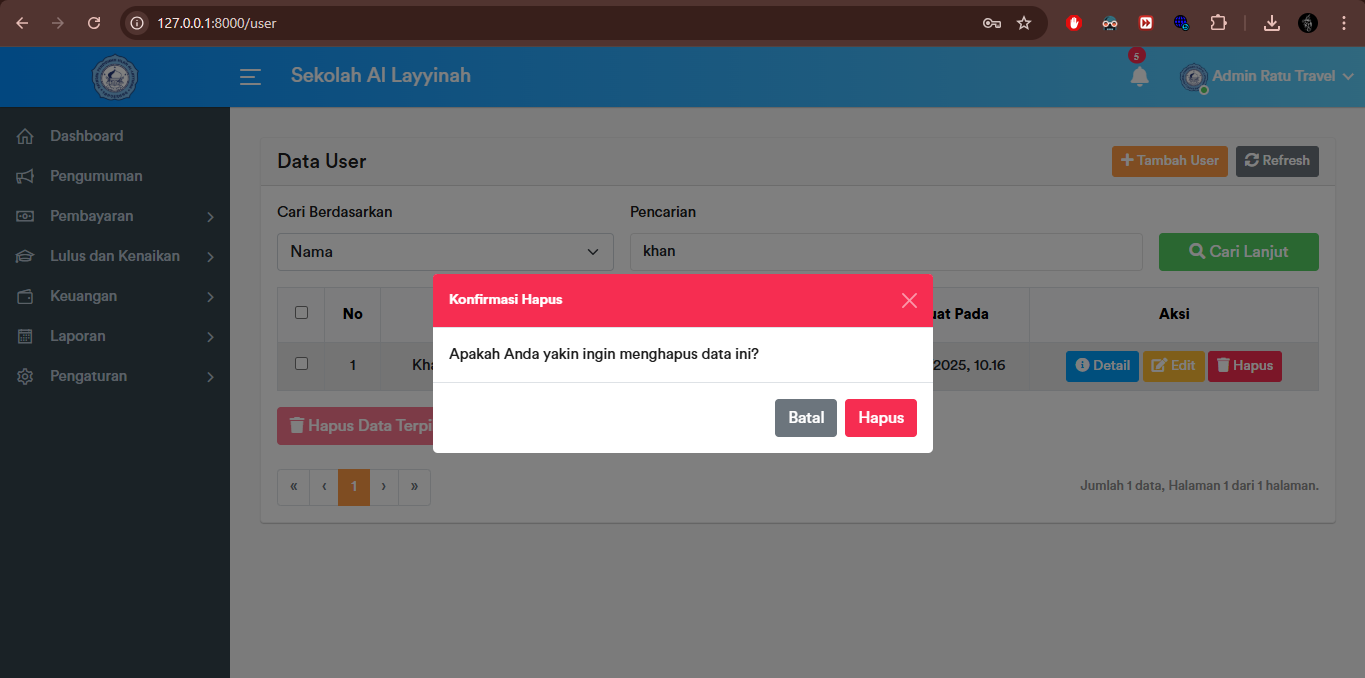Click the Pencarian search input field
This screenshot has width=1365, height=678.
[885, 252]
